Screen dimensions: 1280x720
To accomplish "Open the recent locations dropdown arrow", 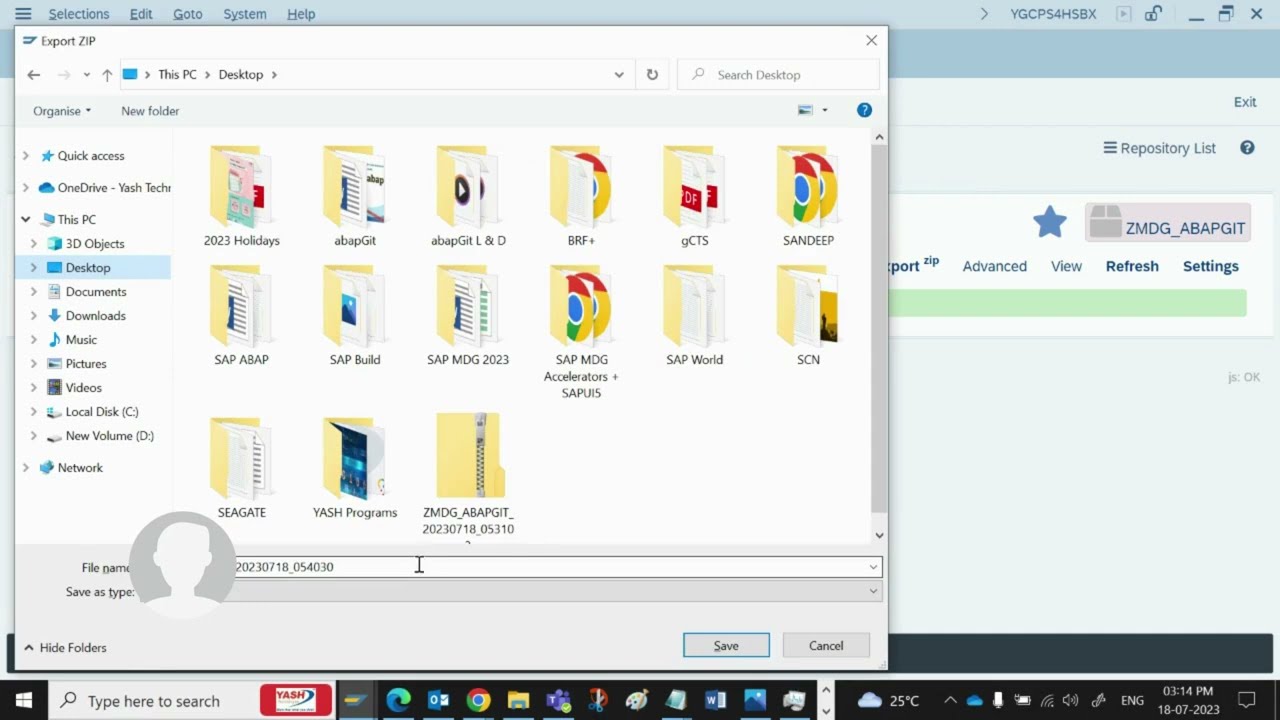I will [87, 75].
